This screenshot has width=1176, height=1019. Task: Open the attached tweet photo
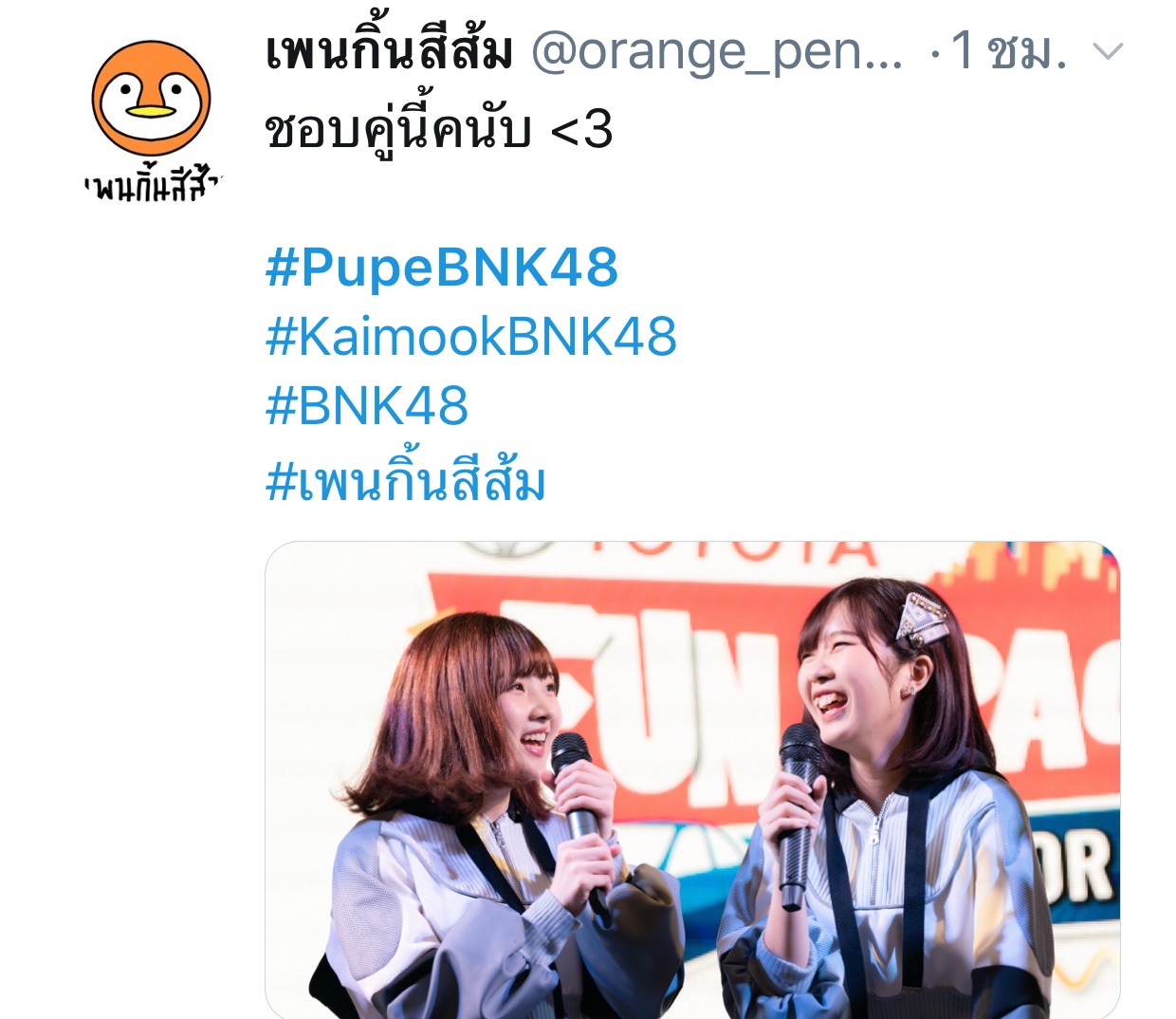click(x=692, y=780)
